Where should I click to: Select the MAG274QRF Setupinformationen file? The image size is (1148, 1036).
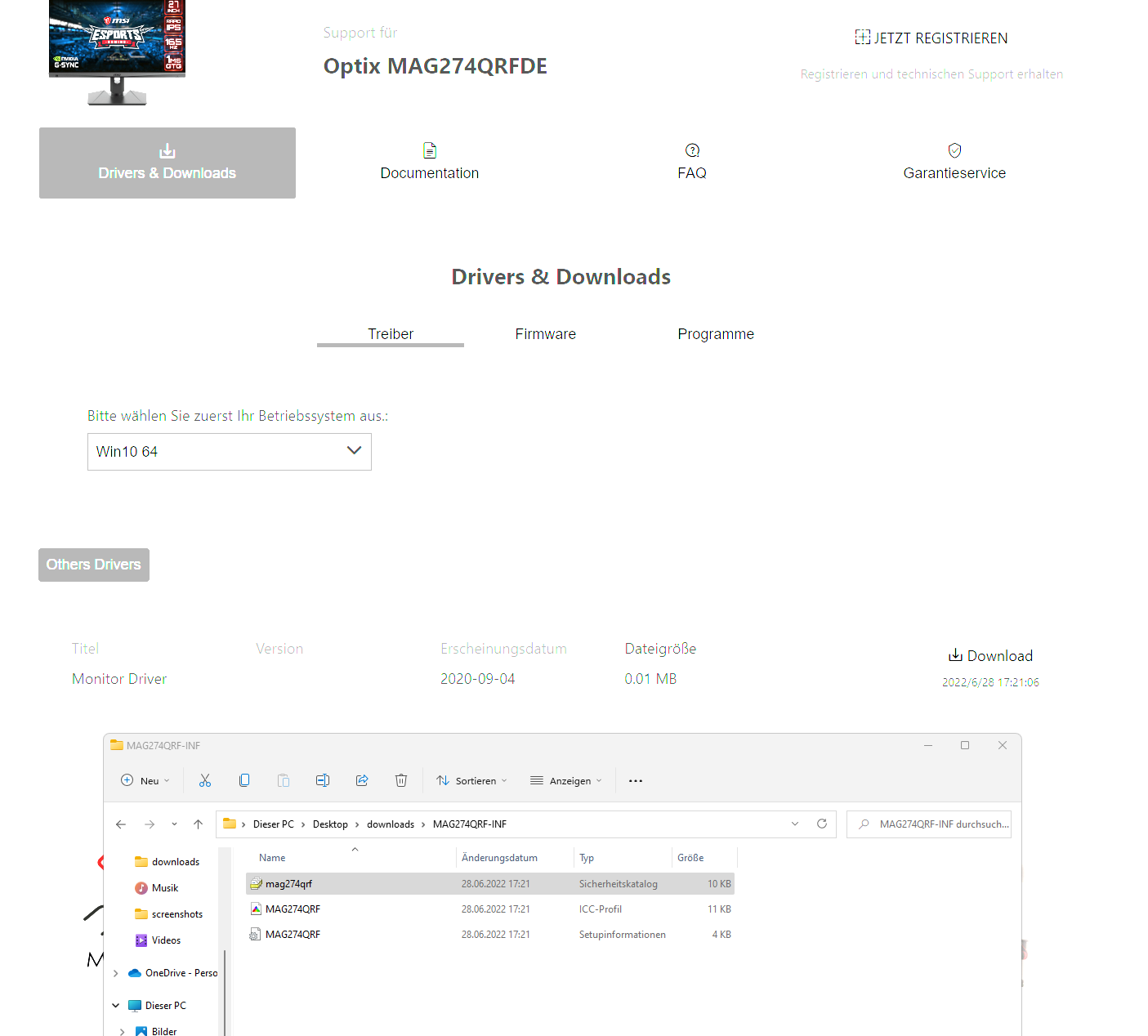coord(490,935)
